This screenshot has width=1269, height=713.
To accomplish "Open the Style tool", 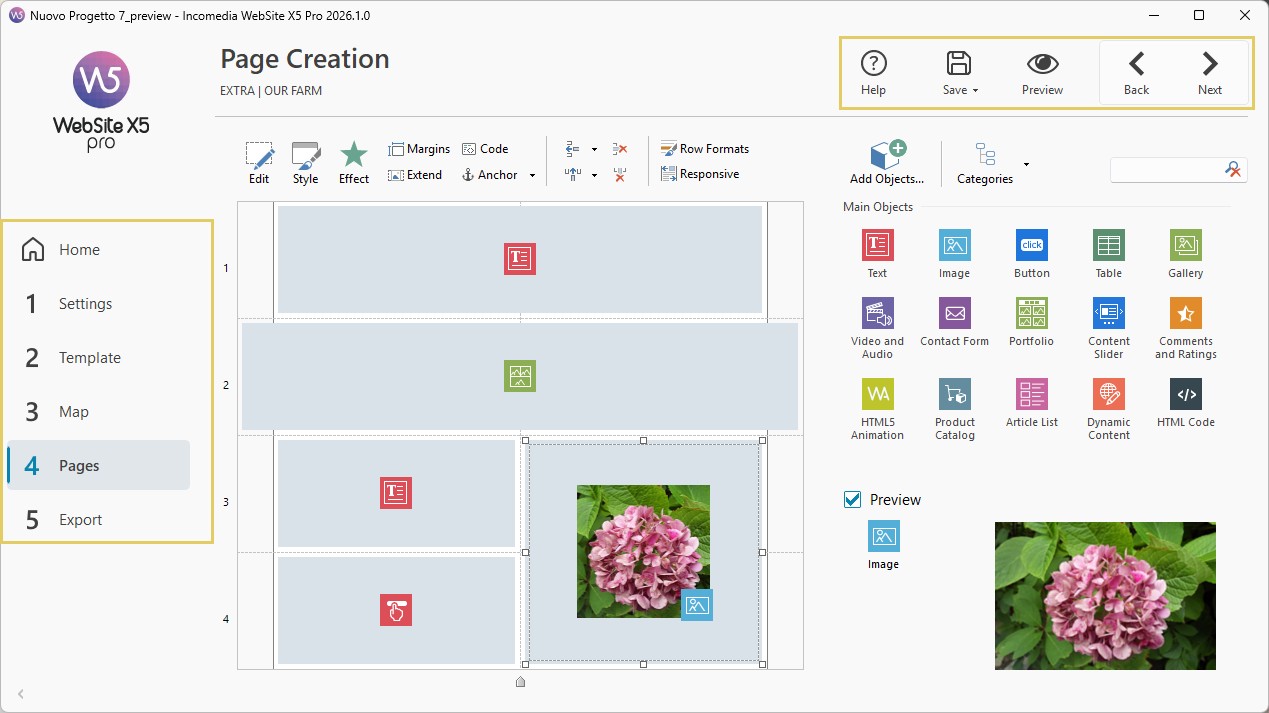I will pos(305,162).
